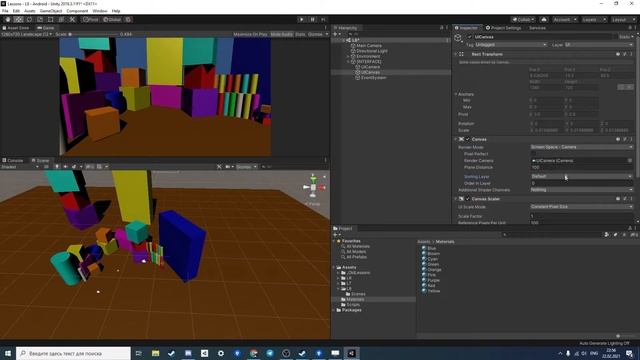640x360 pixels.
Task: Open the custom editor tools icon
Action: [x=72, y=20]
